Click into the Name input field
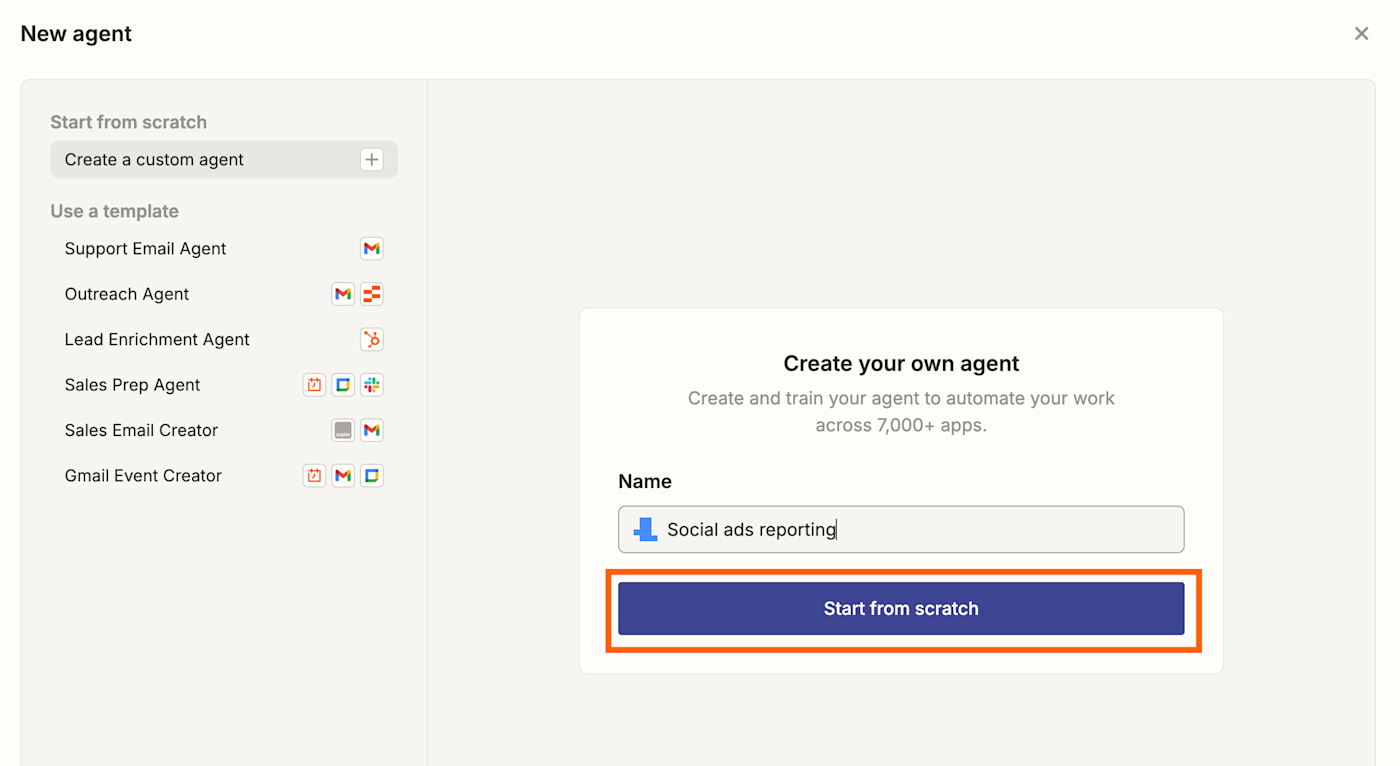This screenshot has height=766, width=1400. pos(901,529)
